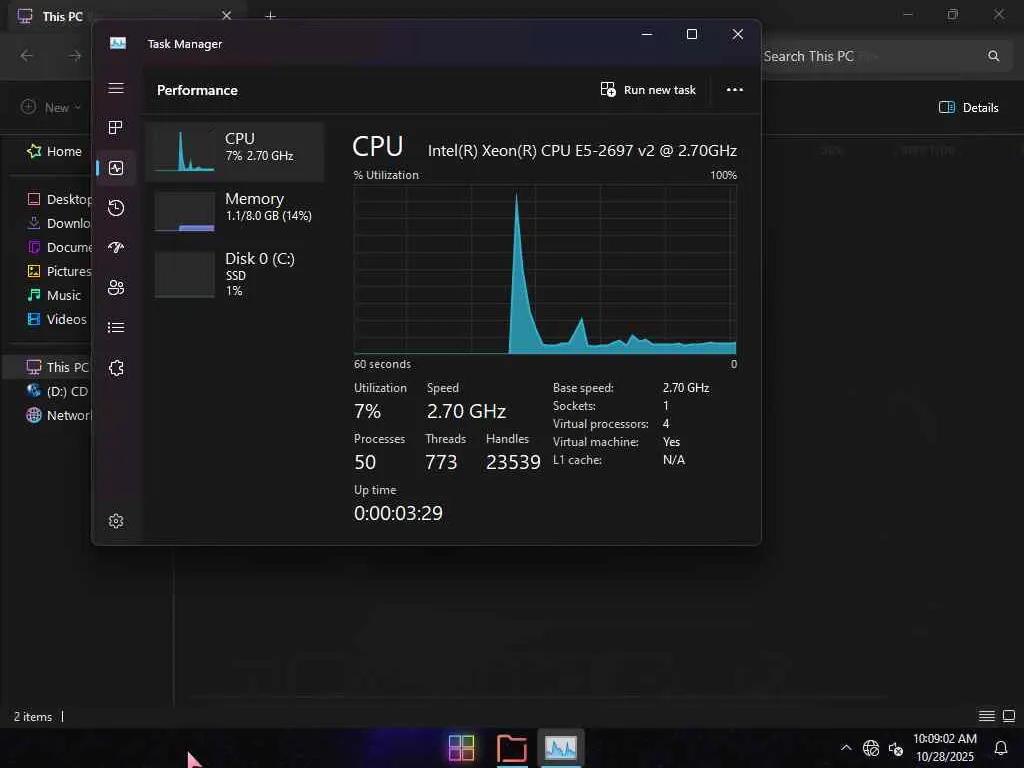Select Memory resource in performance list
Viewport: 1024px width, 768px height.
click(x=234, y=211)
